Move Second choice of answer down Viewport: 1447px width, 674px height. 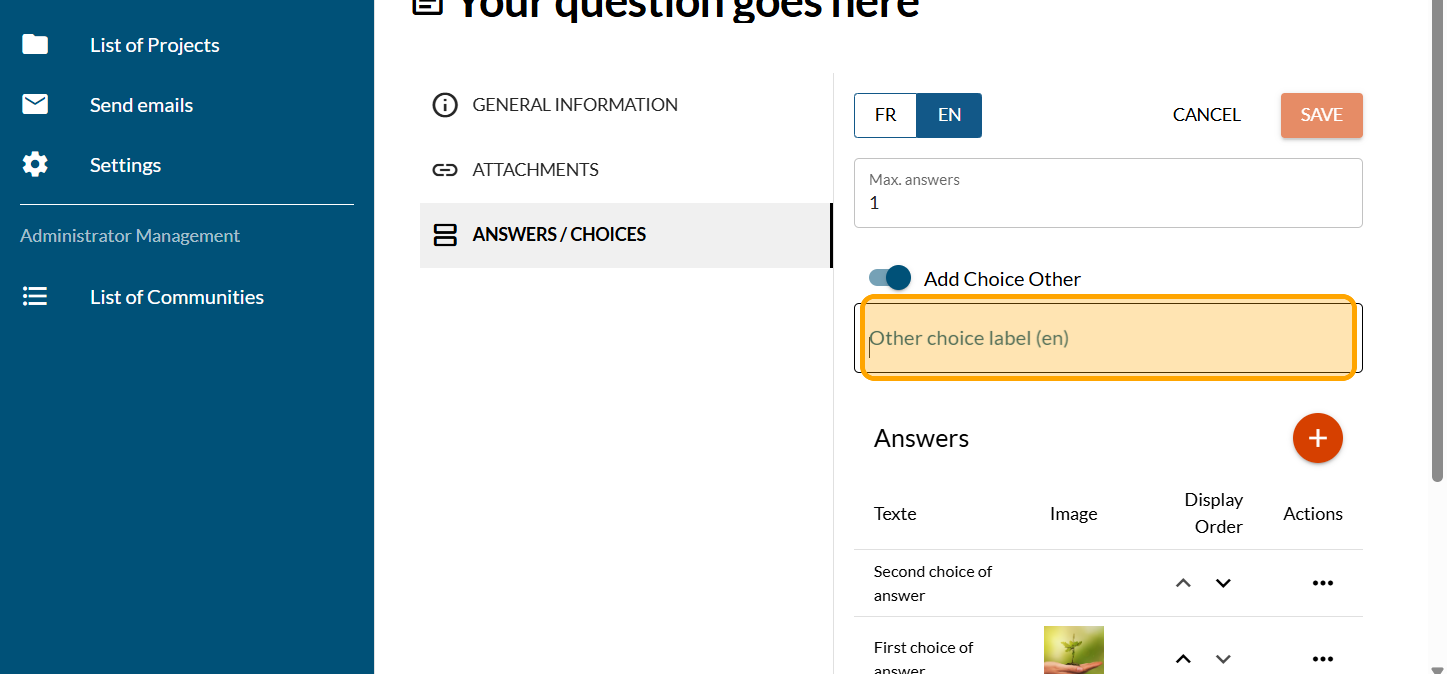pos(1223,583)
